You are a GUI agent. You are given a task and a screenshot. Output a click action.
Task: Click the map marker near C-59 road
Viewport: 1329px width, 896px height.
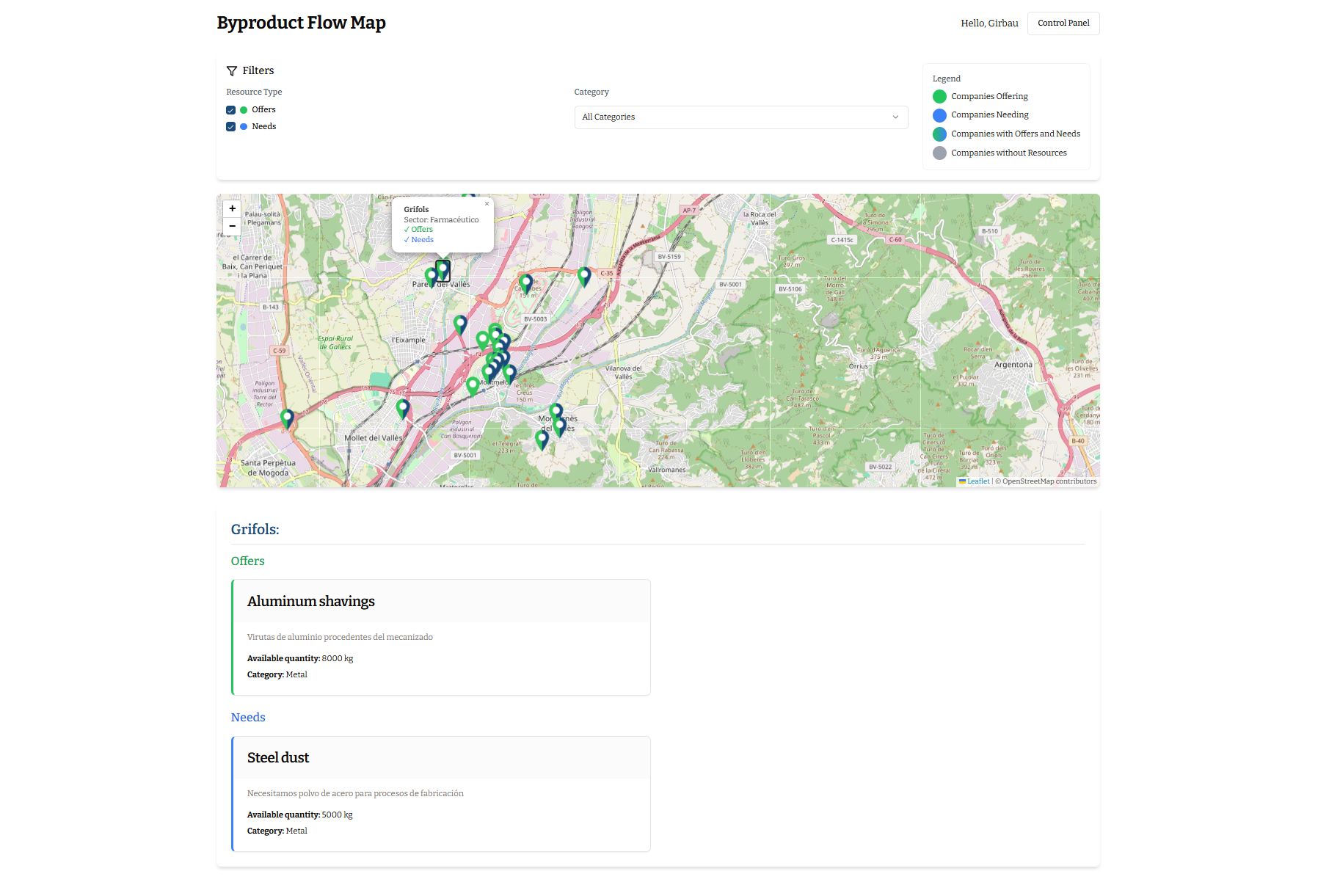[x=287, y=418]
